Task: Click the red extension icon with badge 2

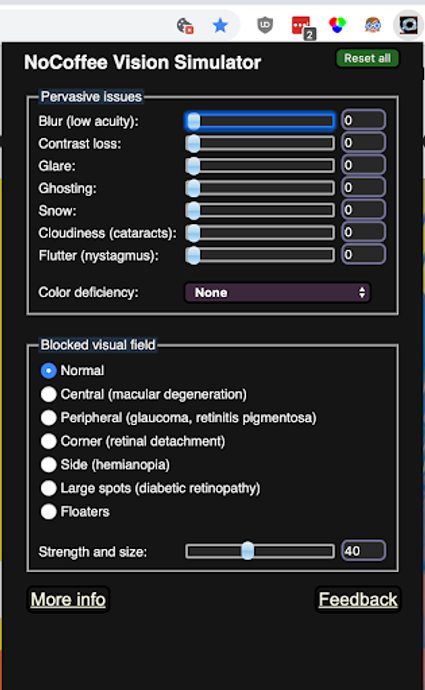Action: (x=302, y=26)
